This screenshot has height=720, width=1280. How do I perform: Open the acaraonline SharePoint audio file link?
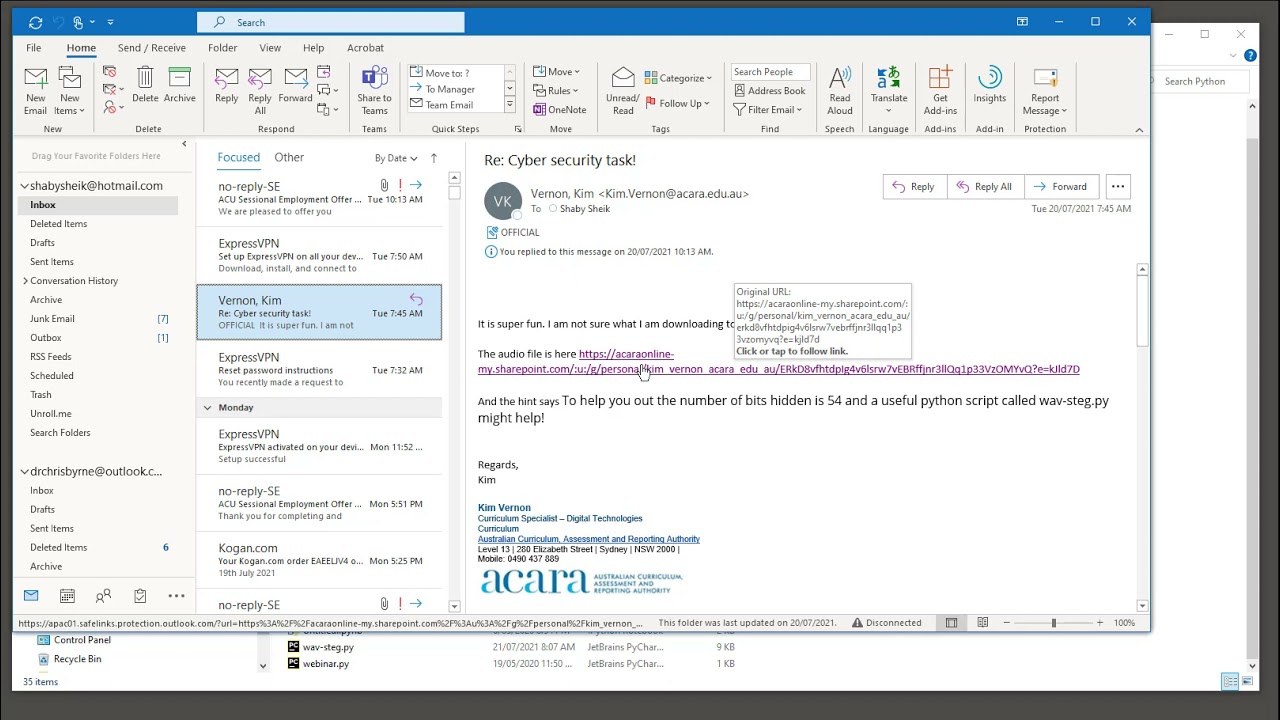[x=778, y=362]
